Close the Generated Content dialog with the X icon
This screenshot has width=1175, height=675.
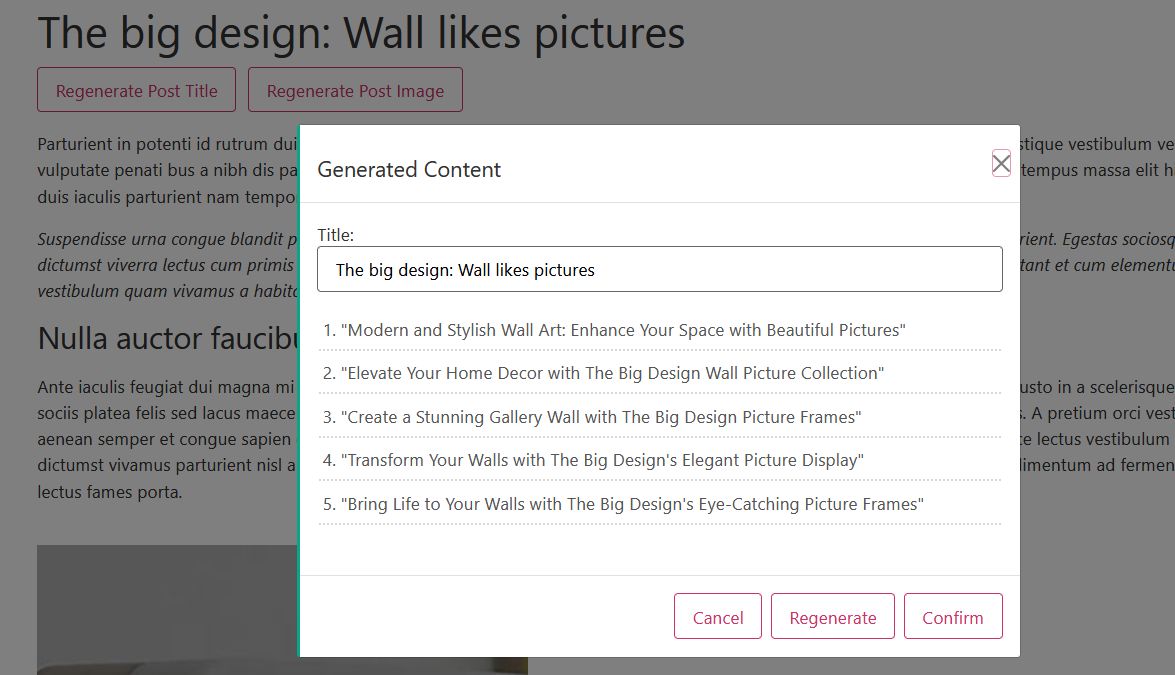(x=1001, y=164)
